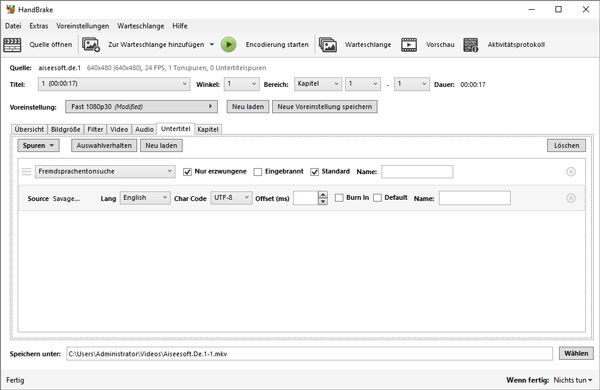Image resolution: width=600 pixels, height=390 pixels.
Task: Switch to the Filter tab
Action: click(x=95, y=129)
